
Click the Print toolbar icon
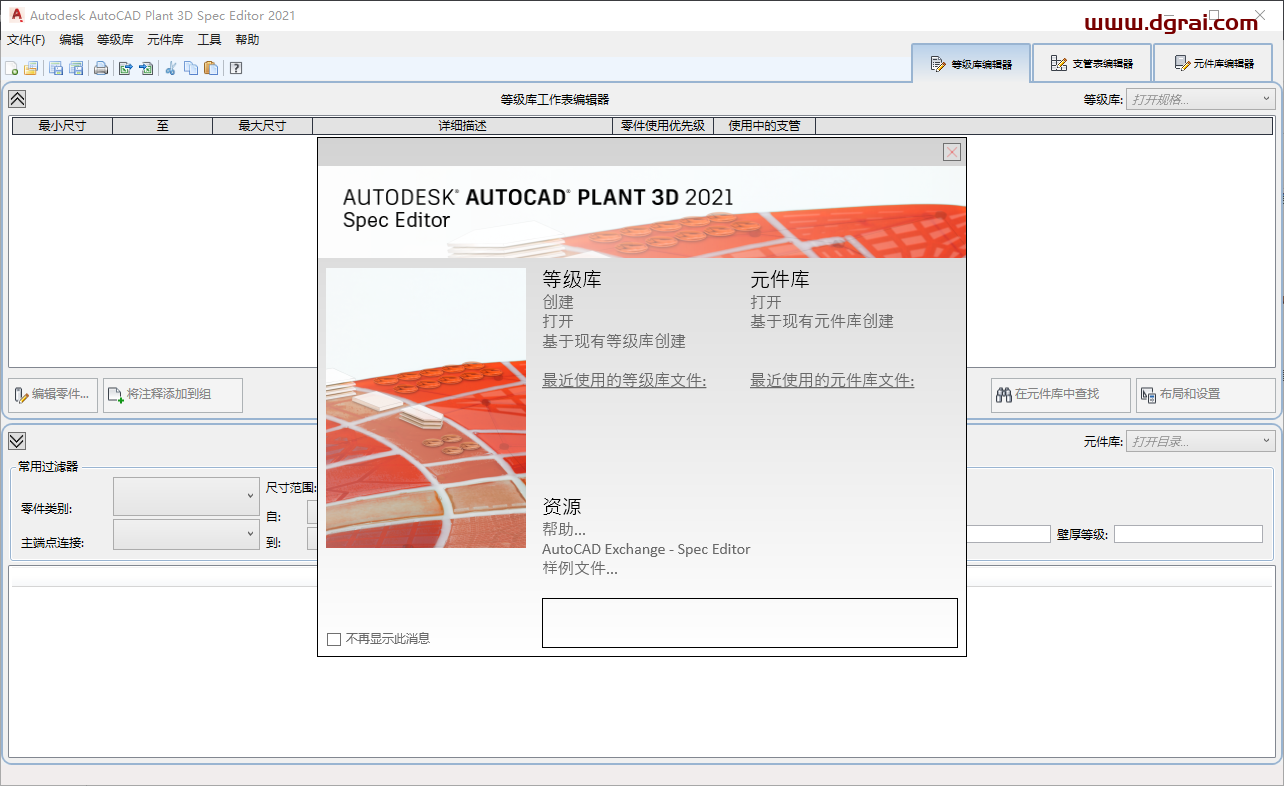pyautogui.click(x=101, y=68)
